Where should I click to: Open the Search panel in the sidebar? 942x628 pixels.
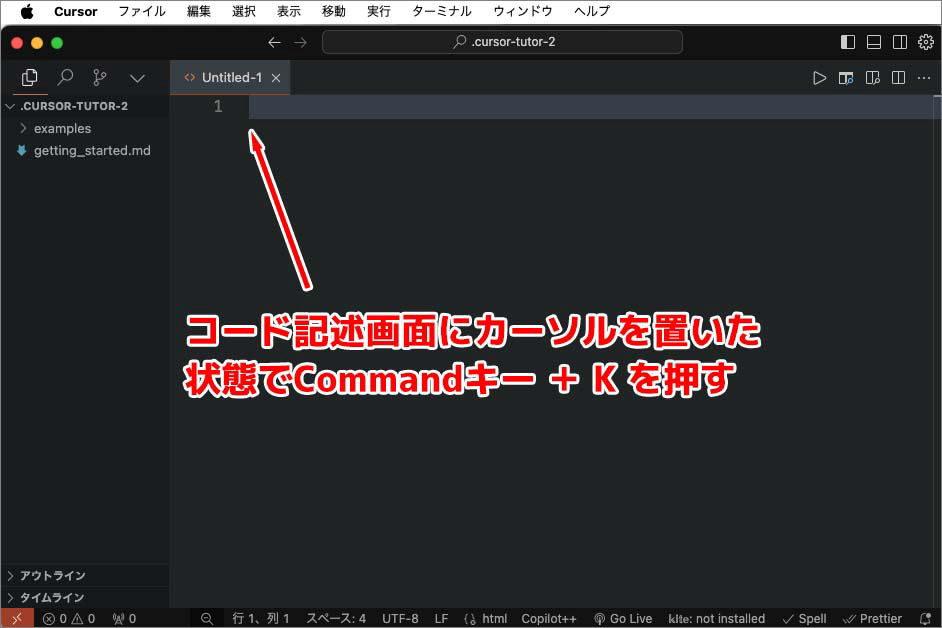(64, 77)
